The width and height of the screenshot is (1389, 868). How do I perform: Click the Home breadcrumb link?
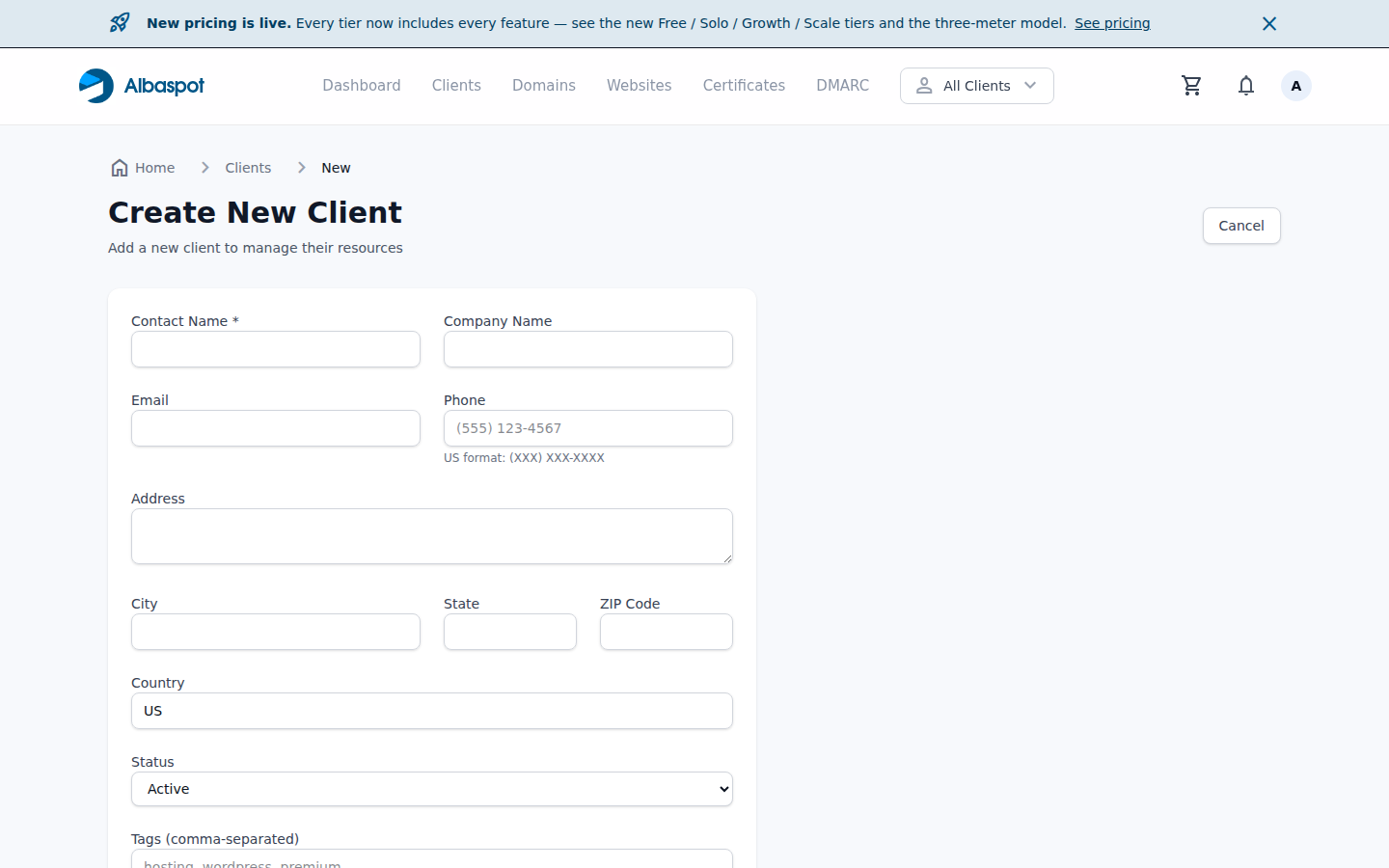tap(143, 168)
